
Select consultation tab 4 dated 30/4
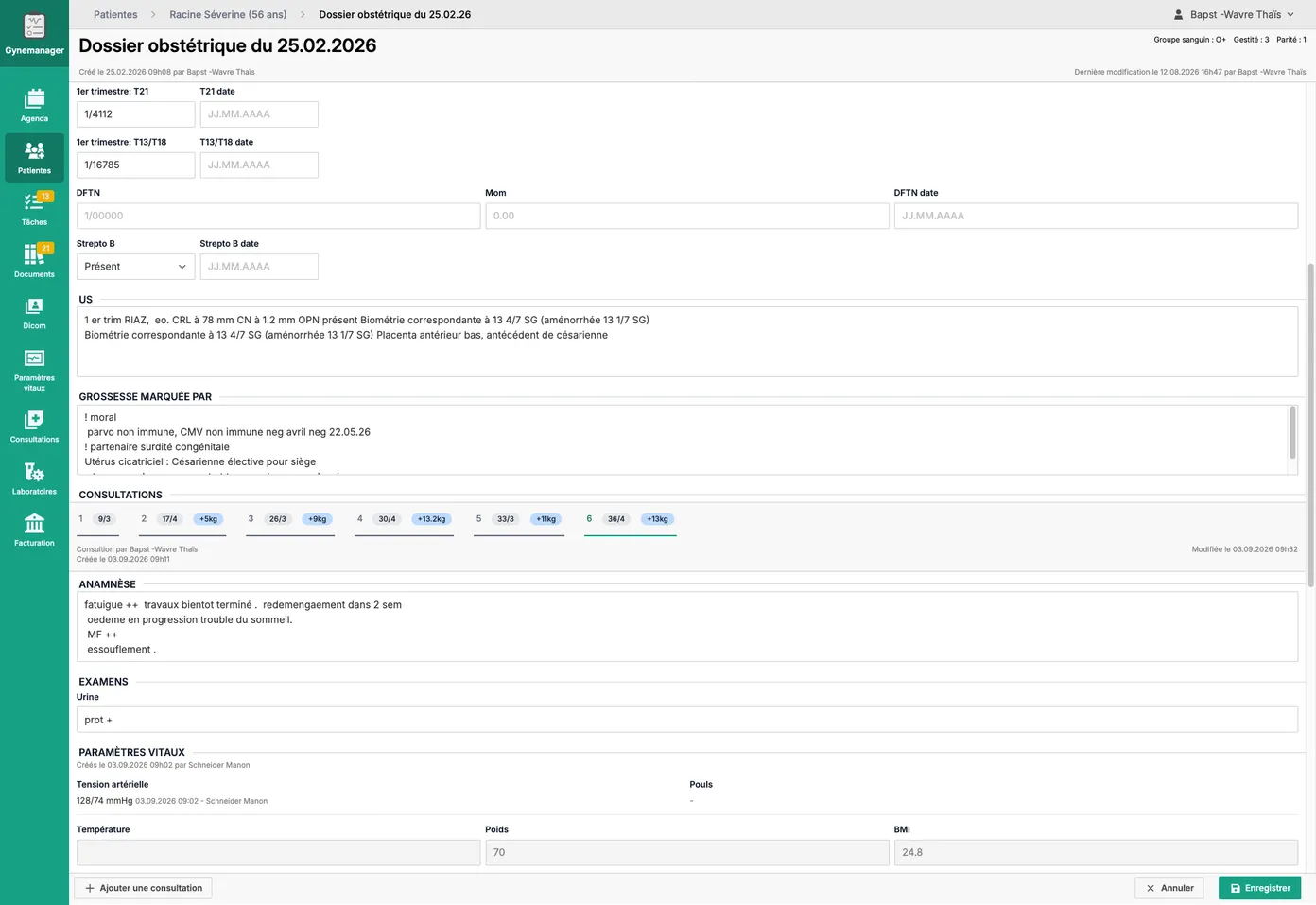(x=404, y=520)
